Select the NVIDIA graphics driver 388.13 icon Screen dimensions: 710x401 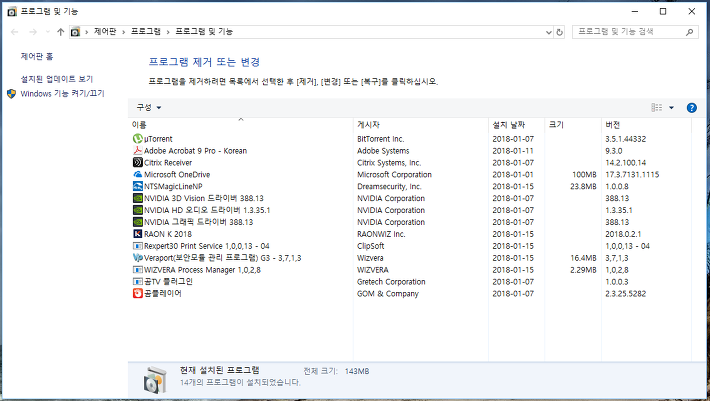pos(138,222)
